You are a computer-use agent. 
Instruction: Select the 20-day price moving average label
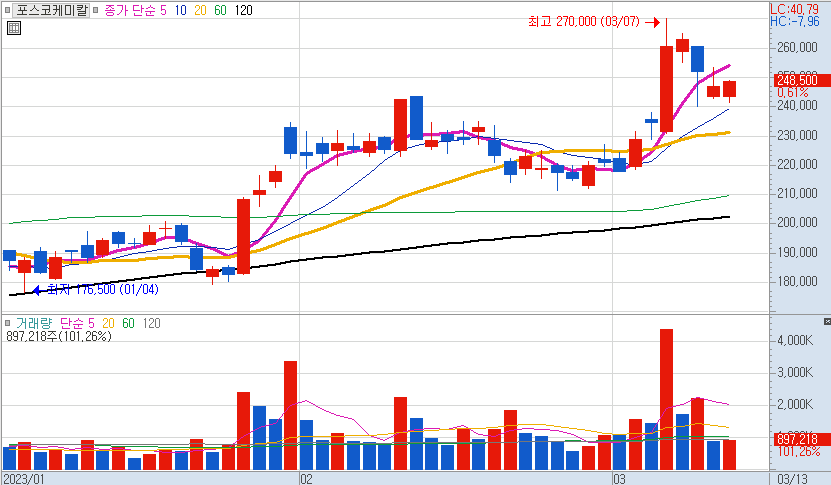tap(200, 10)
